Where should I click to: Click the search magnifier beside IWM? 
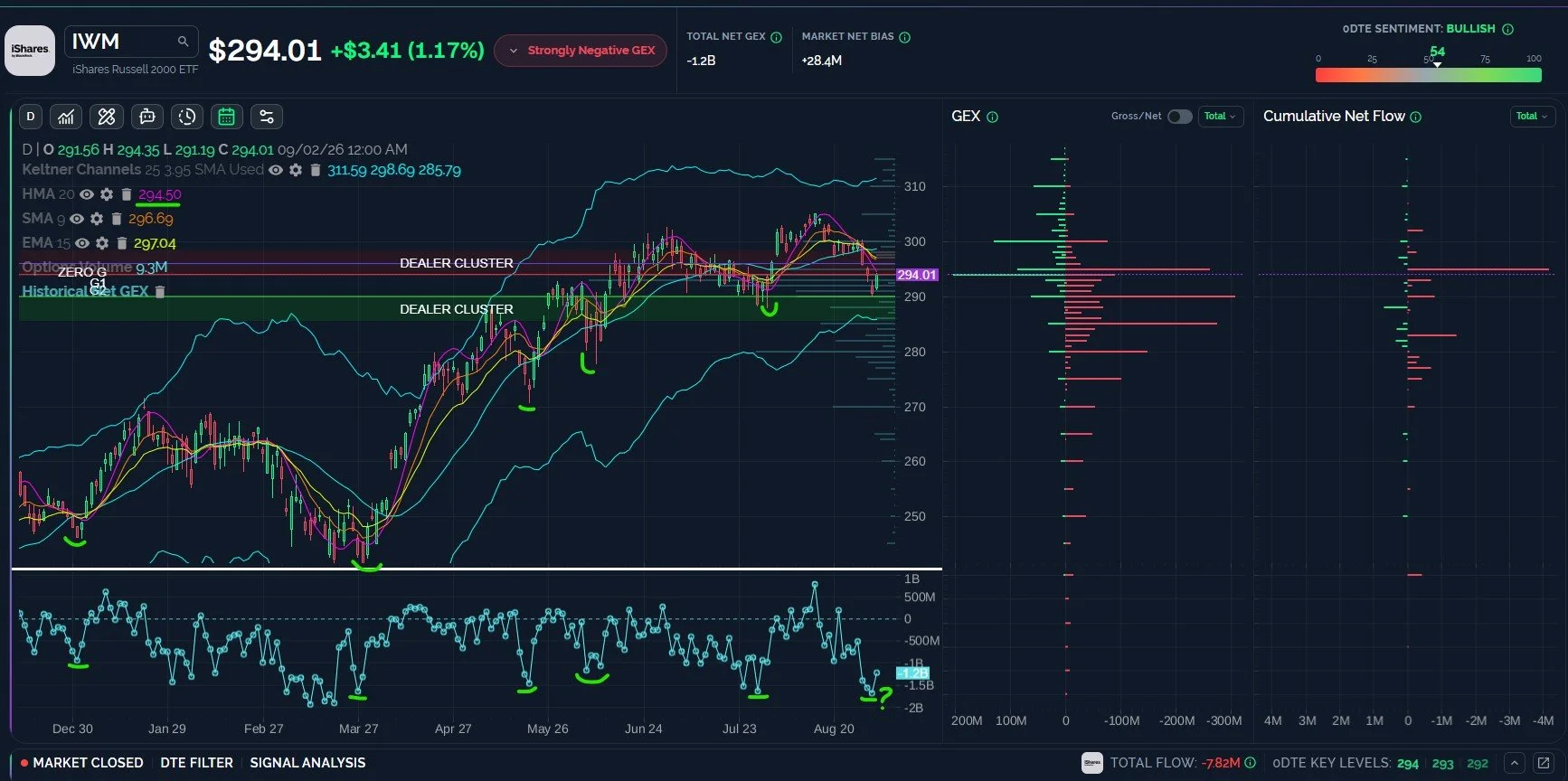pos(183,42)
